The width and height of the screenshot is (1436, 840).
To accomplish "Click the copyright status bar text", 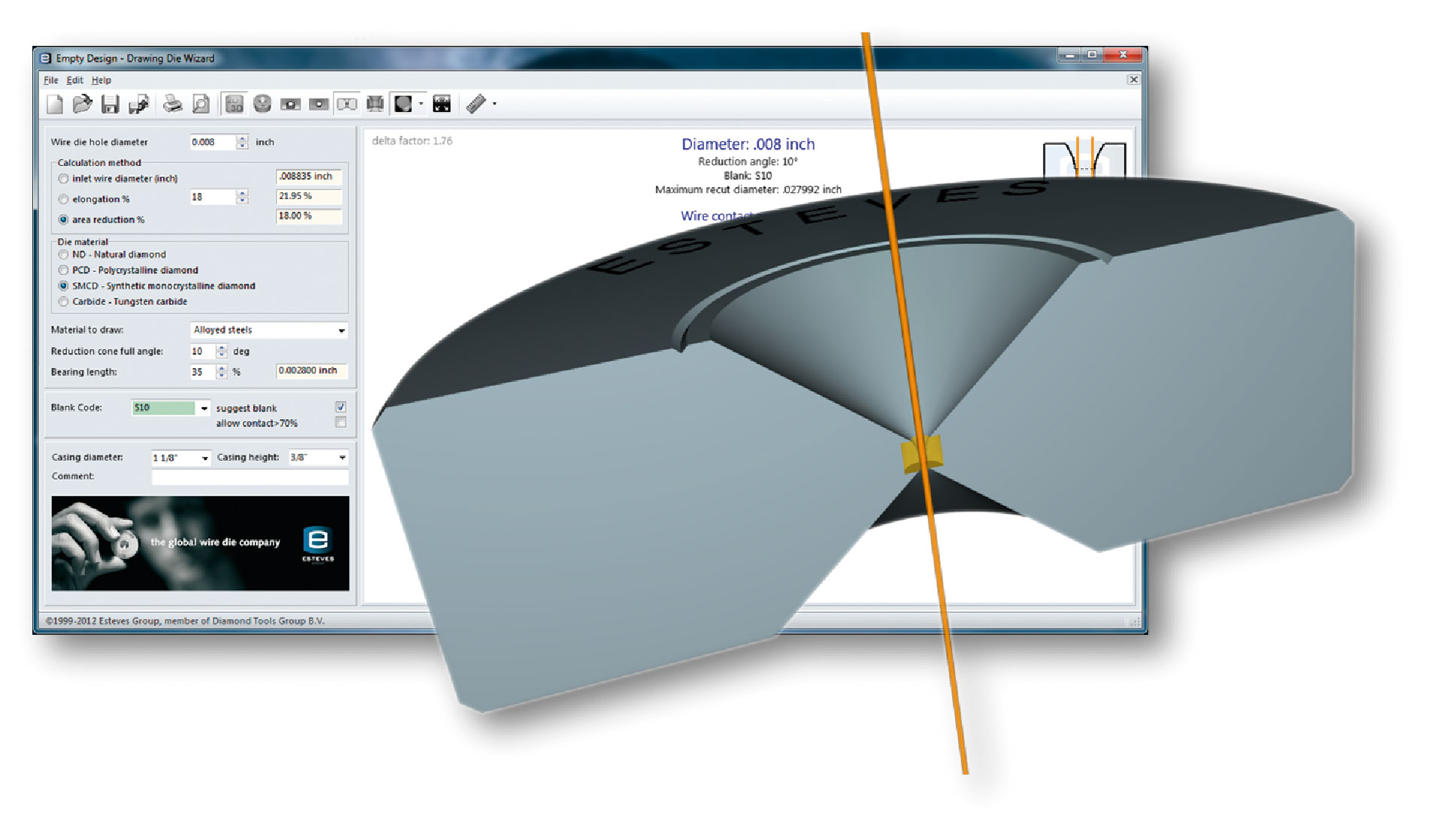I will coord(185,621).
